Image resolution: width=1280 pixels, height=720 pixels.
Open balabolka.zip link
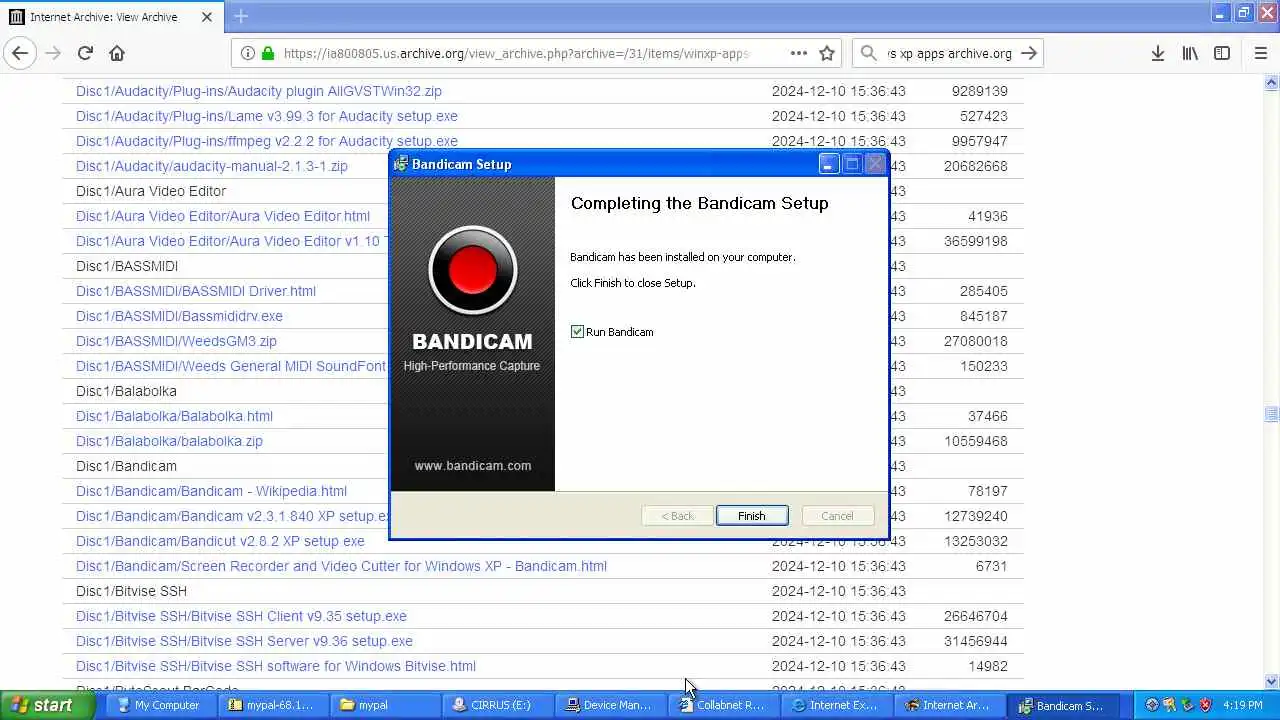169,441
